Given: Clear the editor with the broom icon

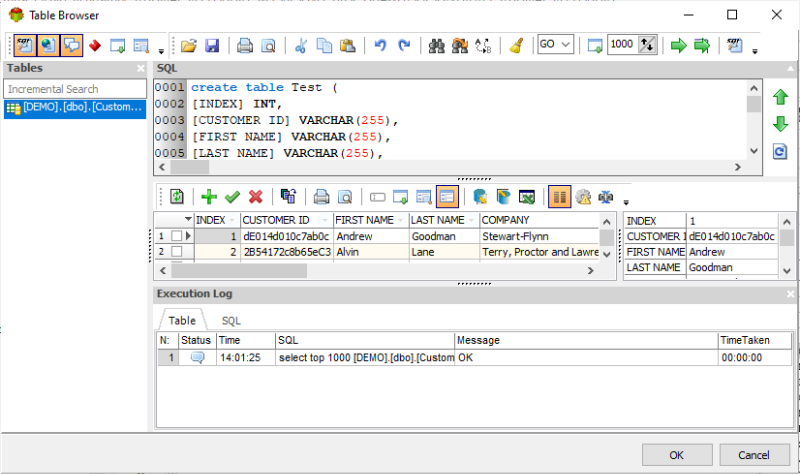Looking at the screenshot, I should [x=516, y=46].
